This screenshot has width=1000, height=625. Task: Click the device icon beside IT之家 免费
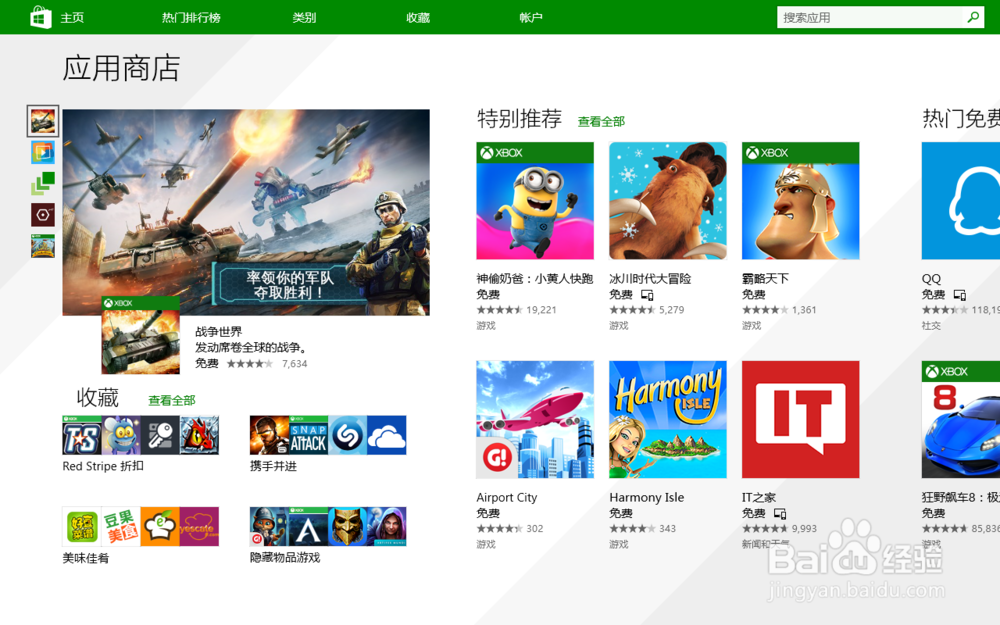[779, 513]
